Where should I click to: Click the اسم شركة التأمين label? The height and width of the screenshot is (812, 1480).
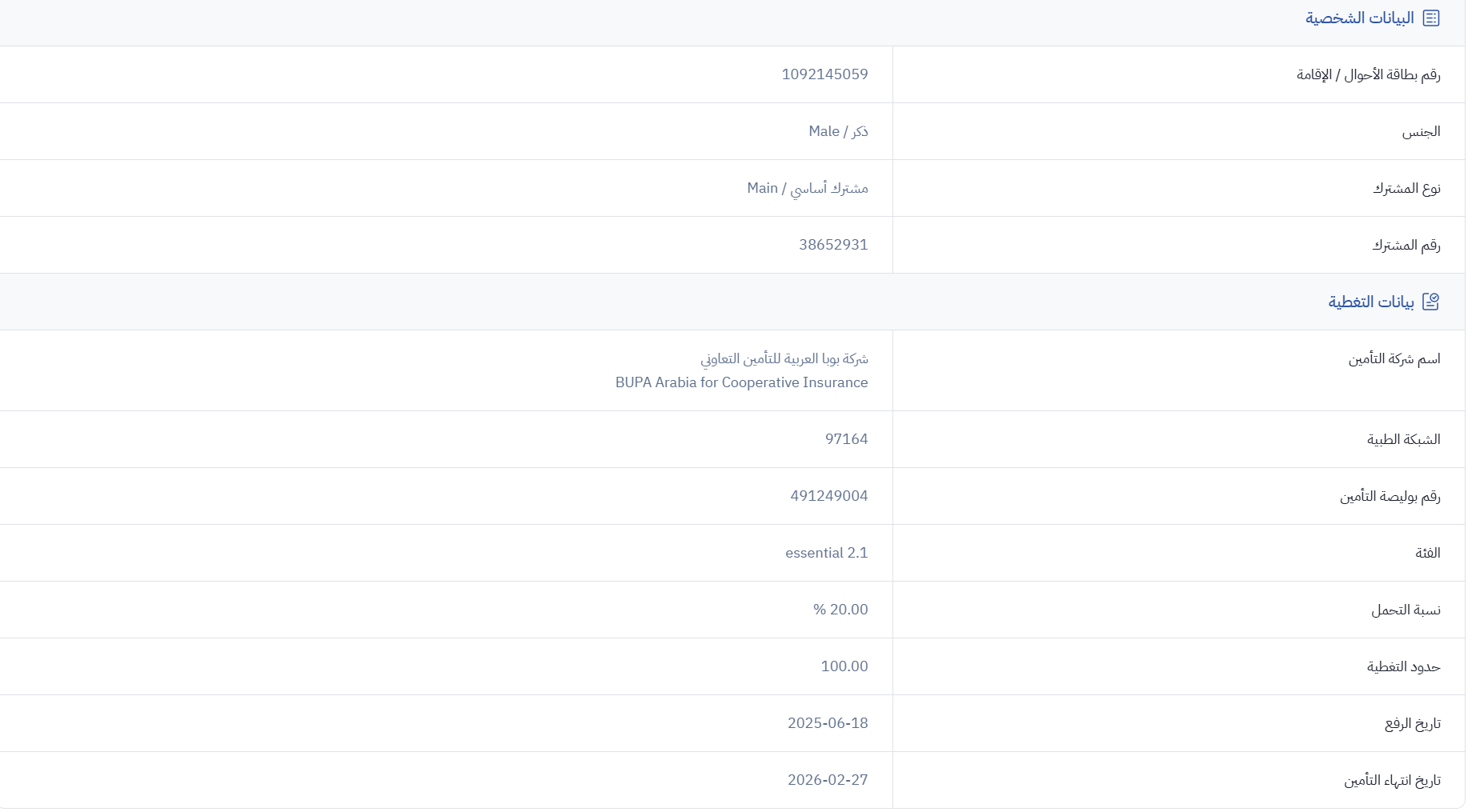point(1394,359)
